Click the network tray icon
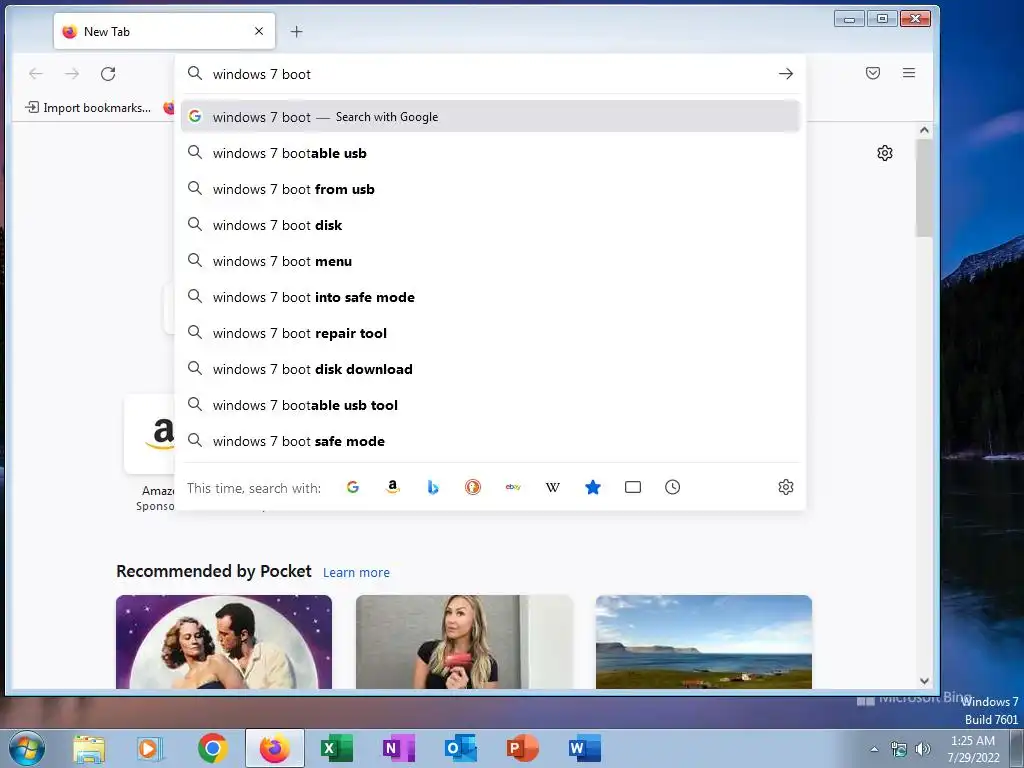Image resolution: width=1024 pixels, height=768 pixels. [899, 749]
